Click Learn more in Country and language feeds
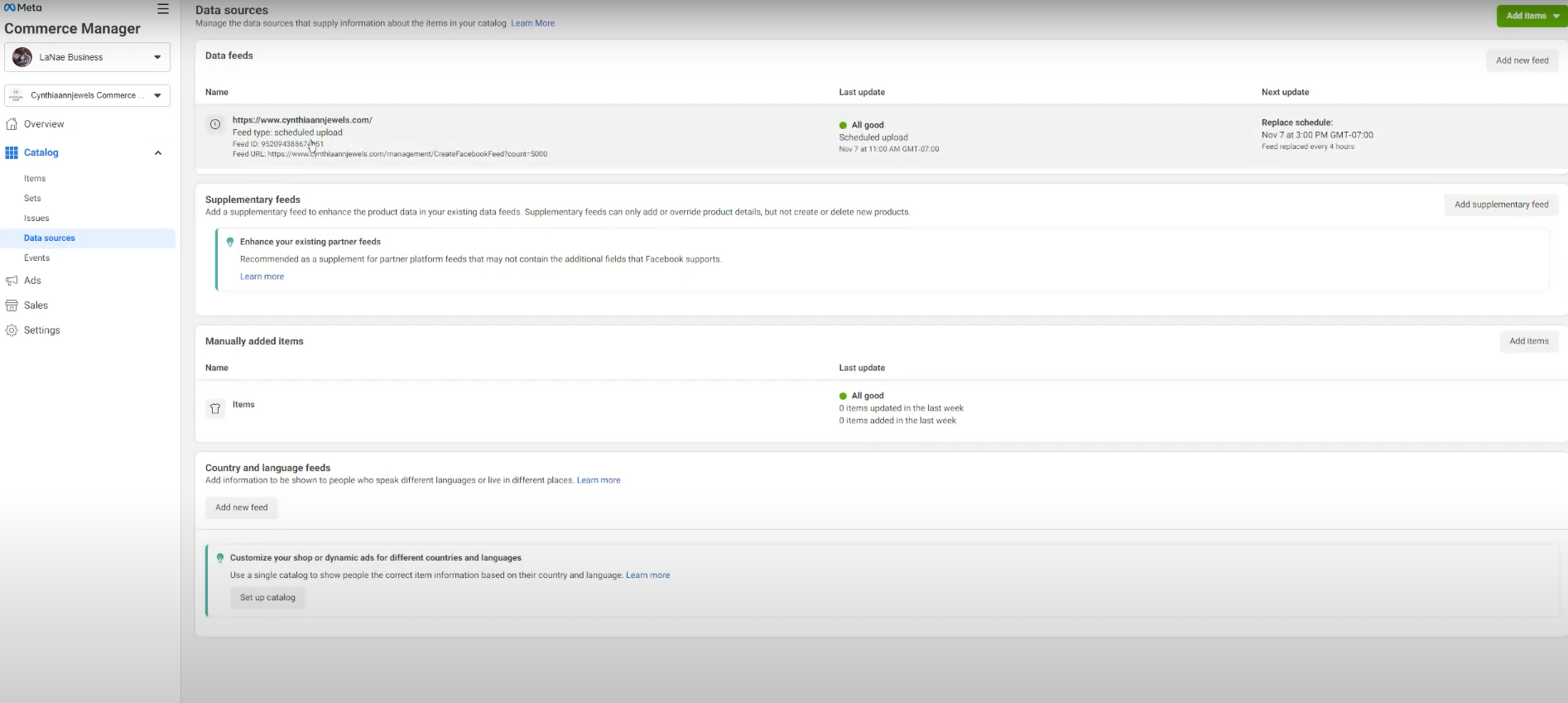 tap(599, 480)
